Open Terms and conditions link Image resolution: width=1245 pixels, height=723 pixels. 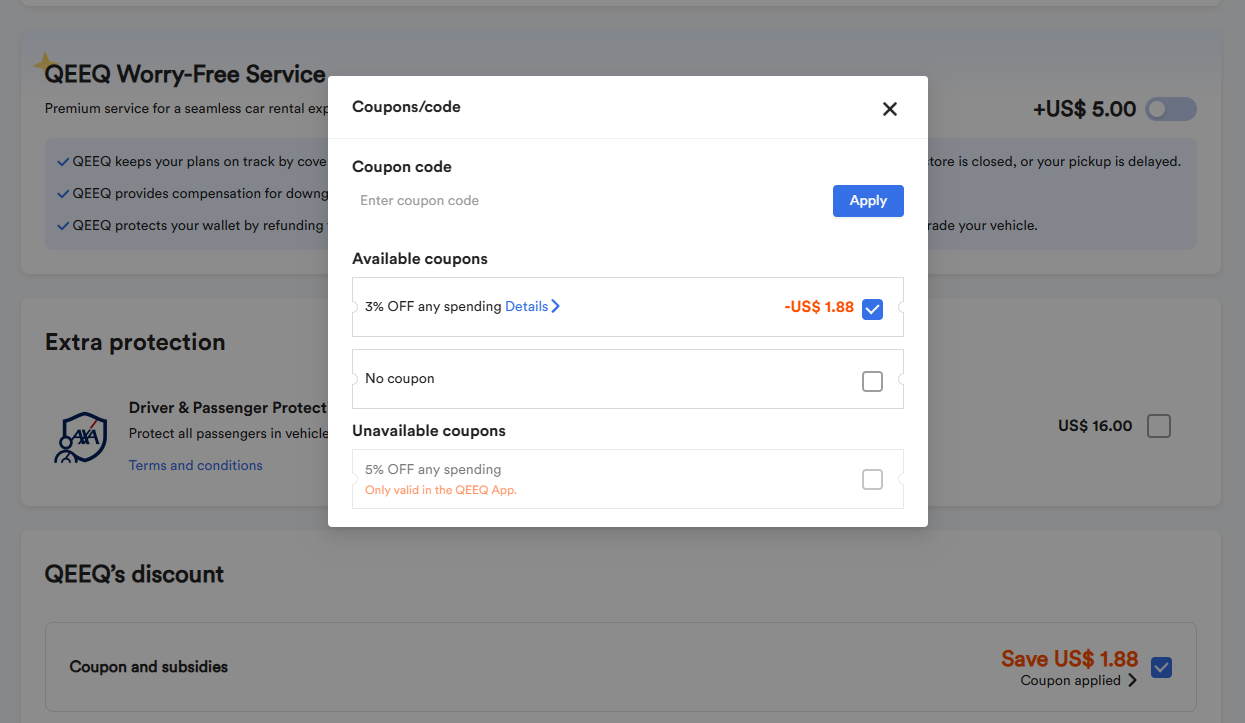click(x=196, y=465)
